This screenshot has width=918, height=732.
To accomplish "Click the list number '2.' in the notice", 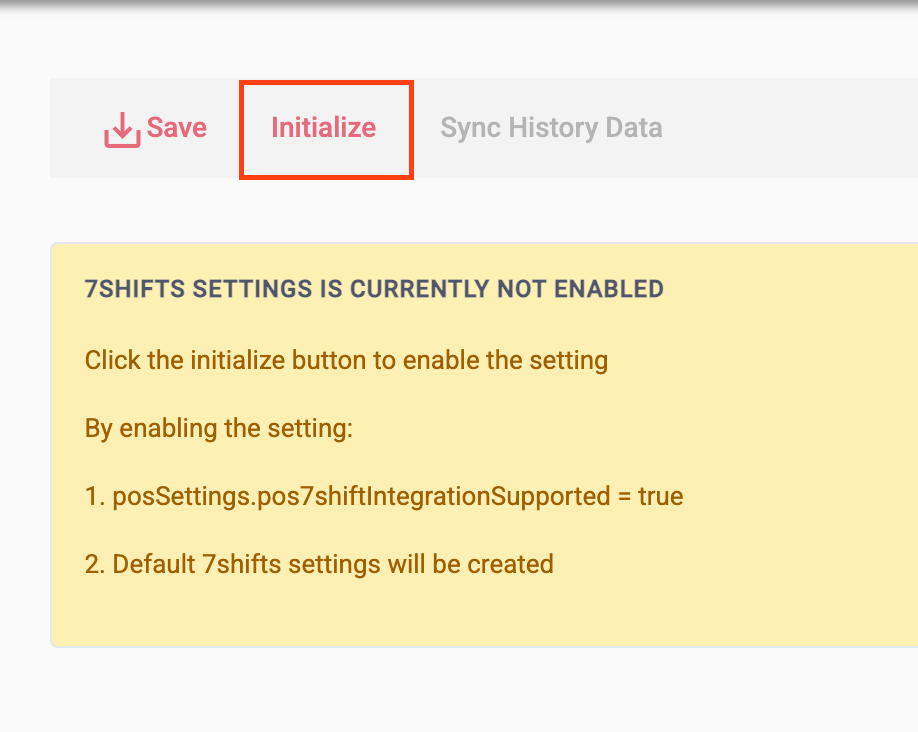I will coord(96,564).
